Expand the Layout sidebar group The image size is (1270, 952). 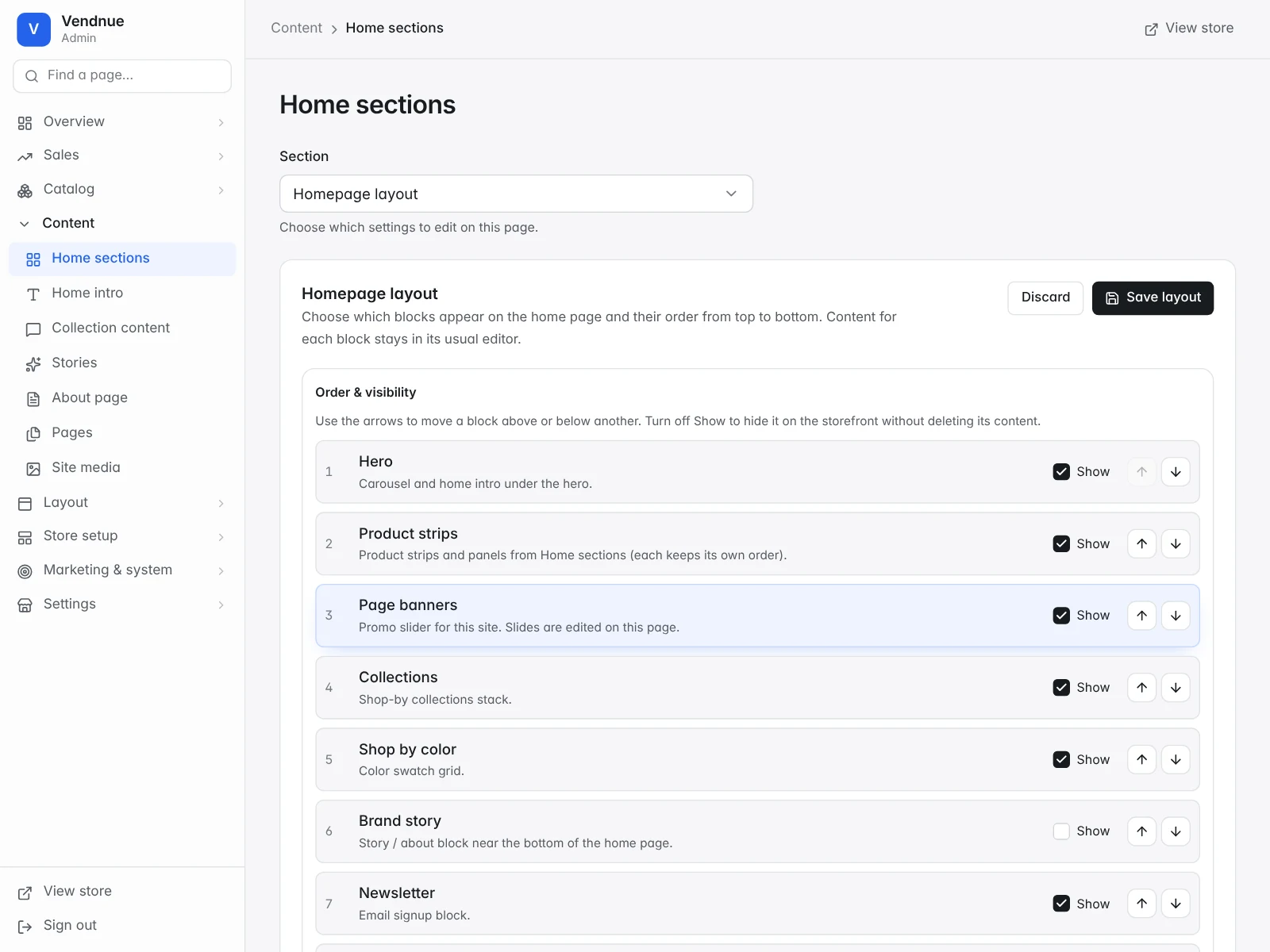click(x=122, y=503)
